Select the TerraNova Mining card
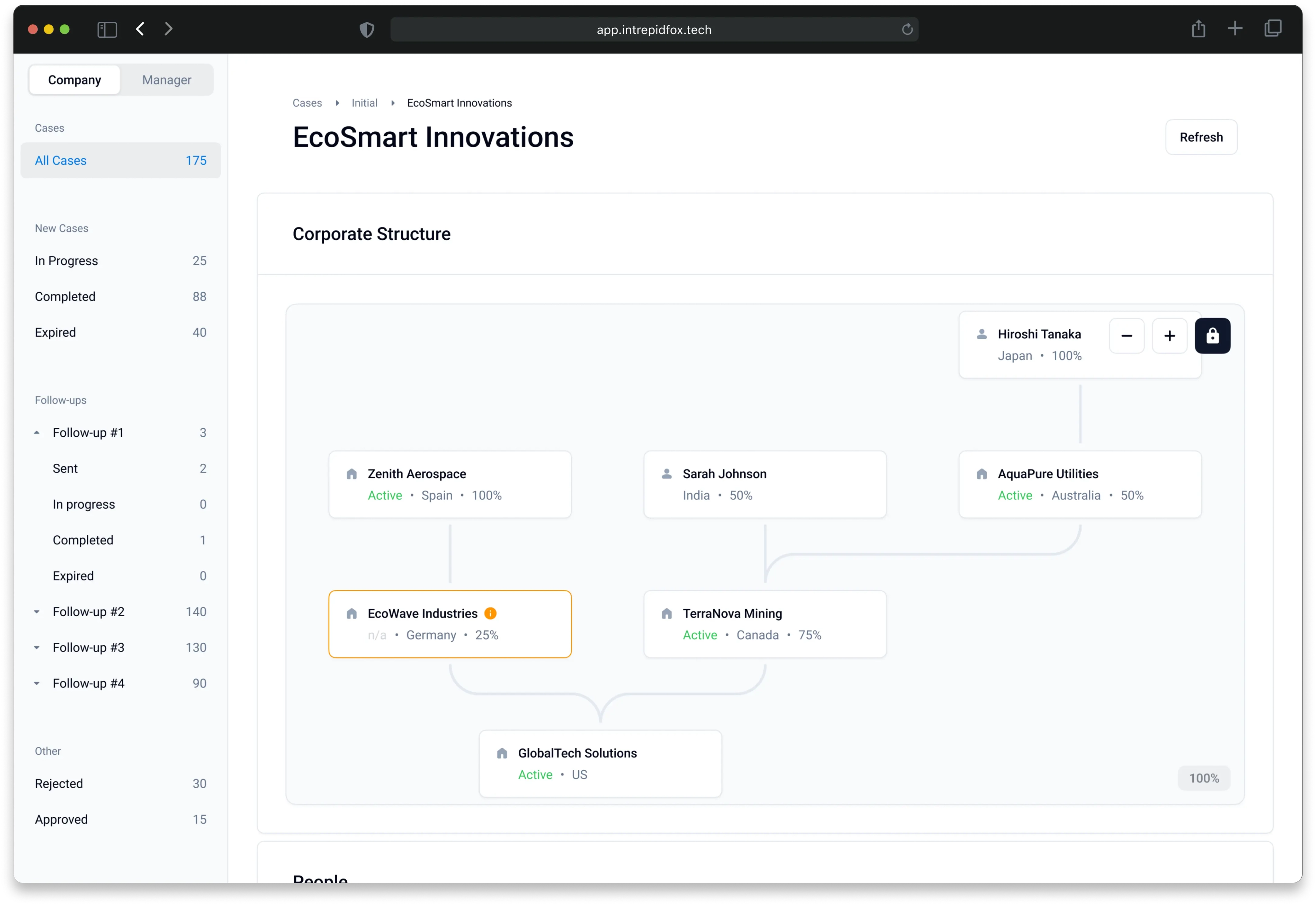Viewport: 1316px width, 905px height. tap(764, 624)
